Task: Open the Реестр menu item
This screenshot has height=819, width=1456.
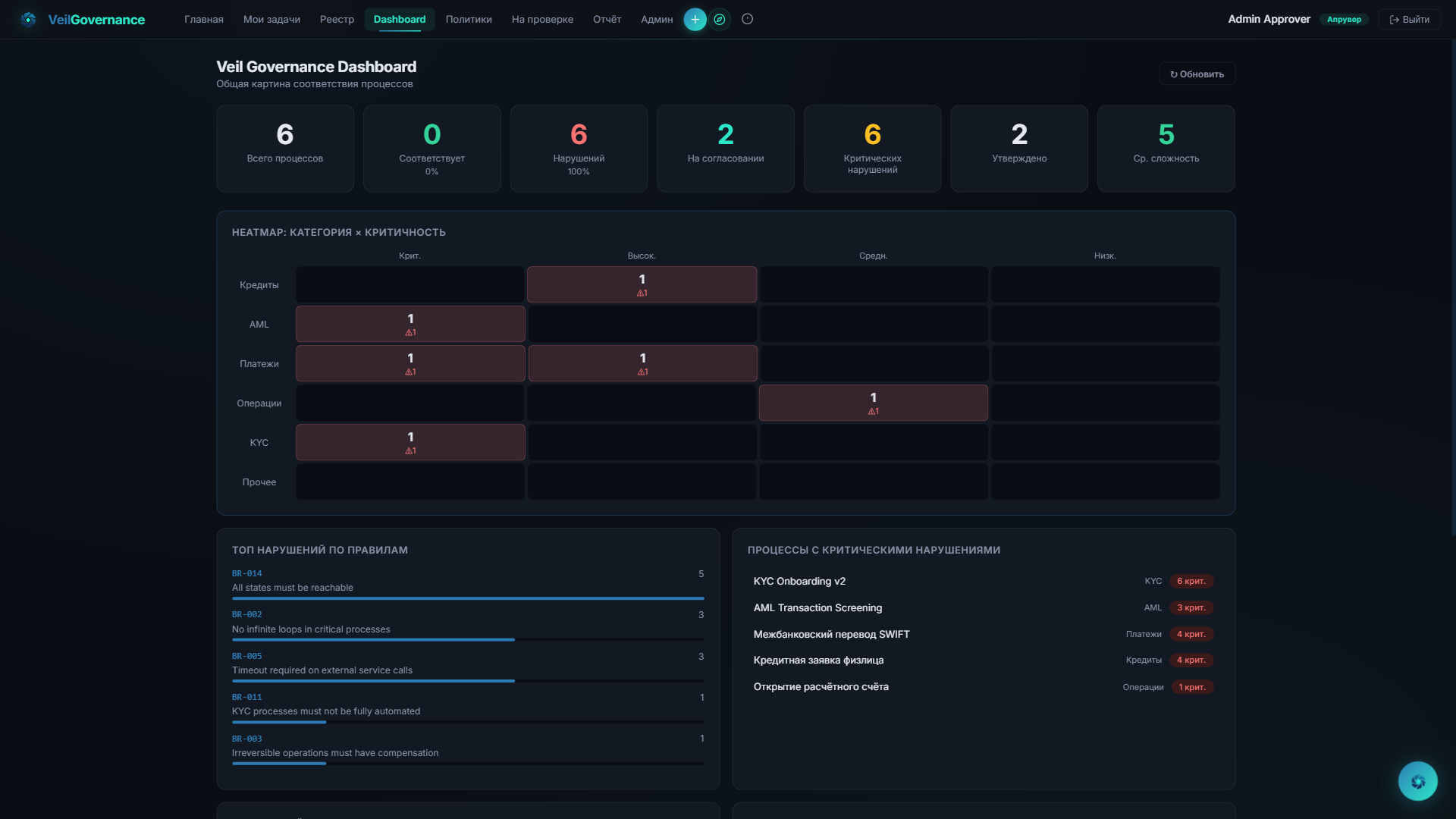Action: coord(337,20)
